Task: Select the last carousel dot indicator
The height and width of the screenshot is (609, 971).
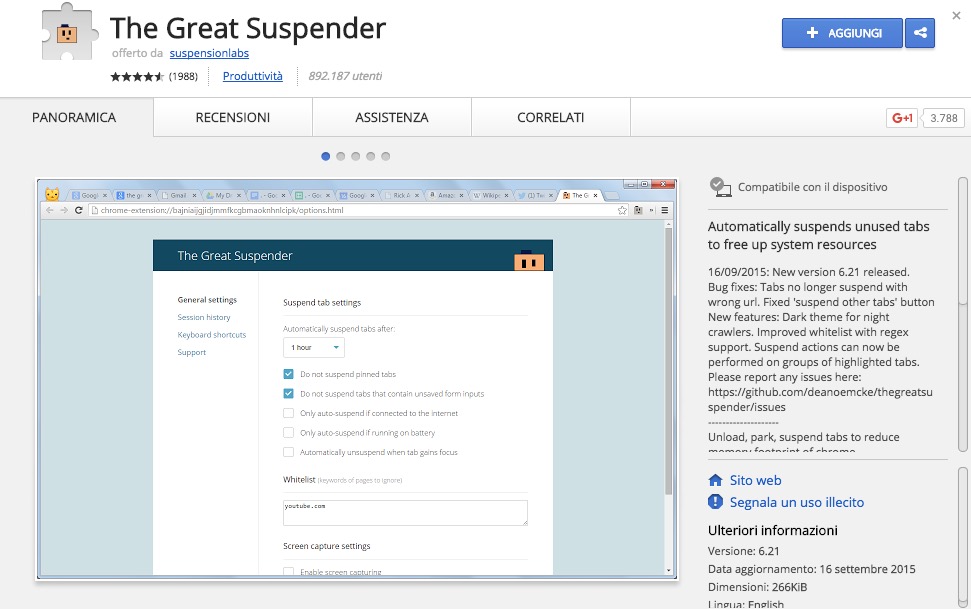Action: click(386, 156)
